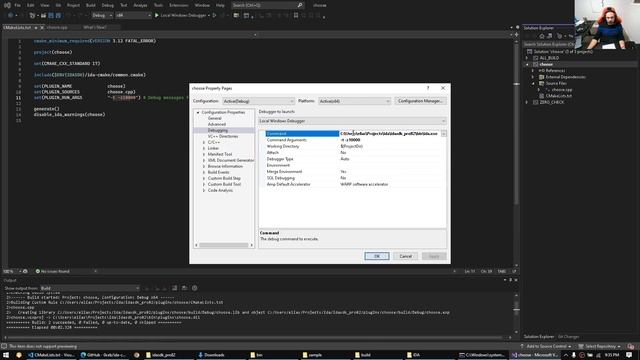The height and width of the screenshot is (360, 640).
Task: Close the CMakeLists.txt editor tab
Action: click(x=42, y=27)
